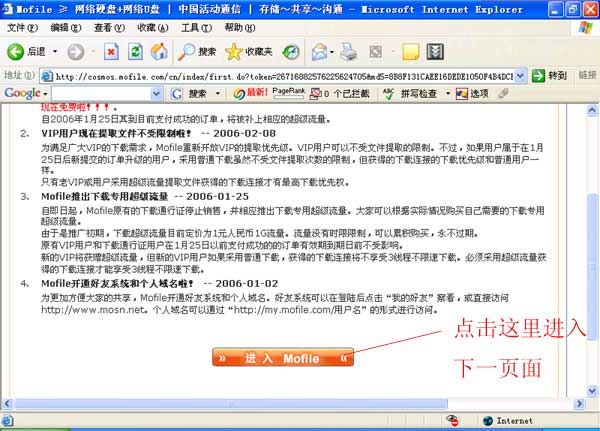Image resolution: width=600 pixels, height=431 pixels.
Task: Click the green Go arrow button
Action: coord(538,75)
